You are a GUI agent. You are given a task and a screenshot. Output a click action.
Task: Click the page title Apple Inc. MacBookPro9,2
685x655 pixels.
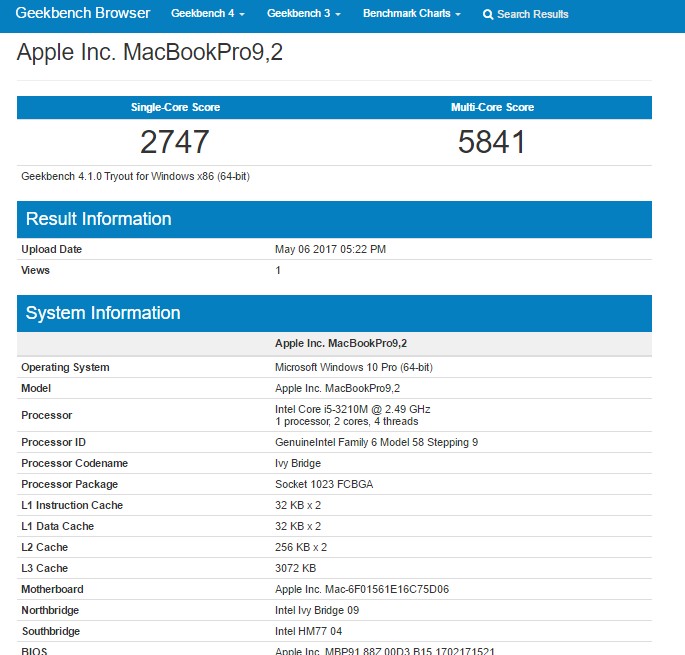(x=150, y=52)
